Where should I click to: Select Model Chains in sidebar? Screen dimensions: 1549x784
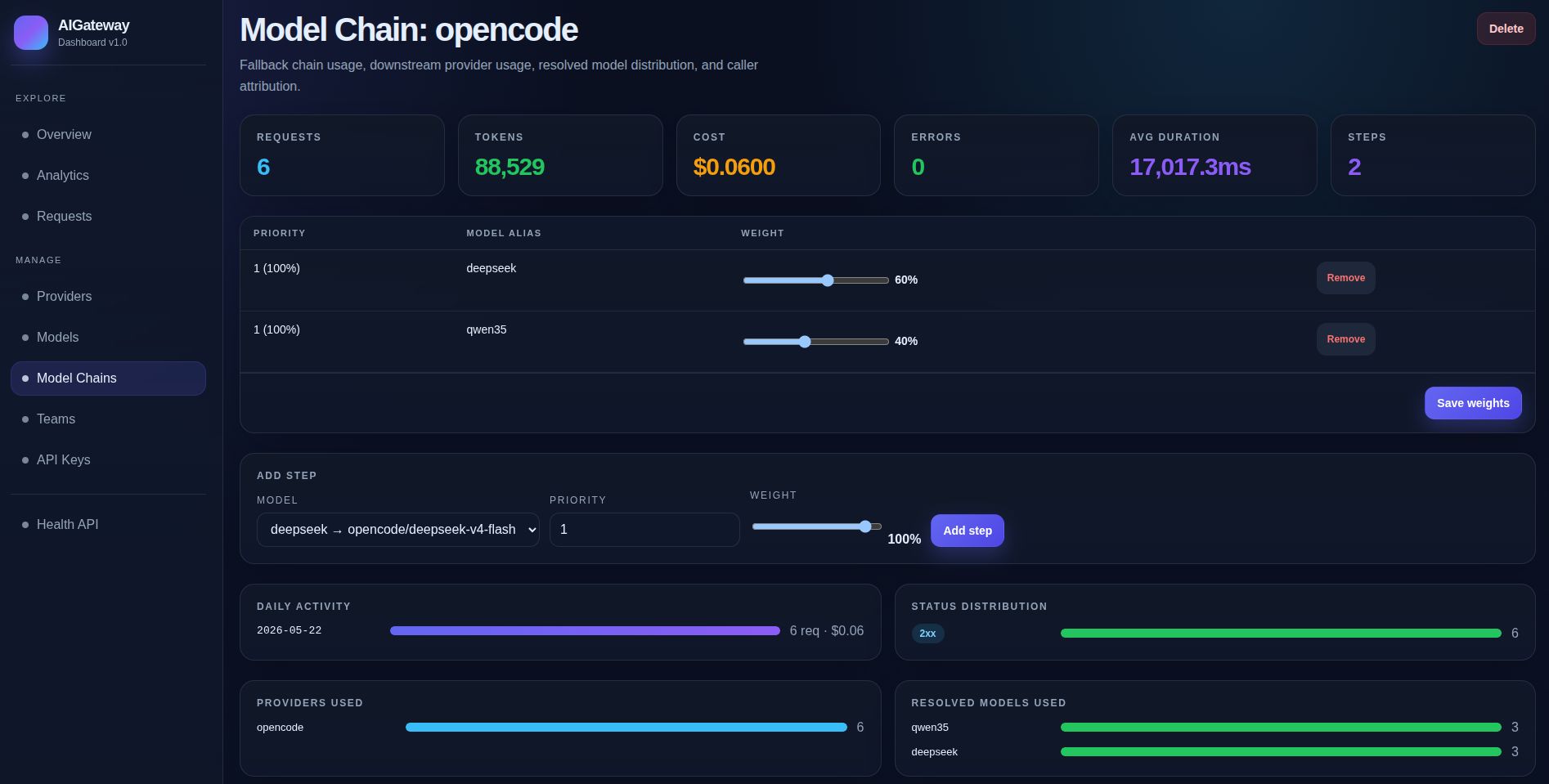click(108, 379)
